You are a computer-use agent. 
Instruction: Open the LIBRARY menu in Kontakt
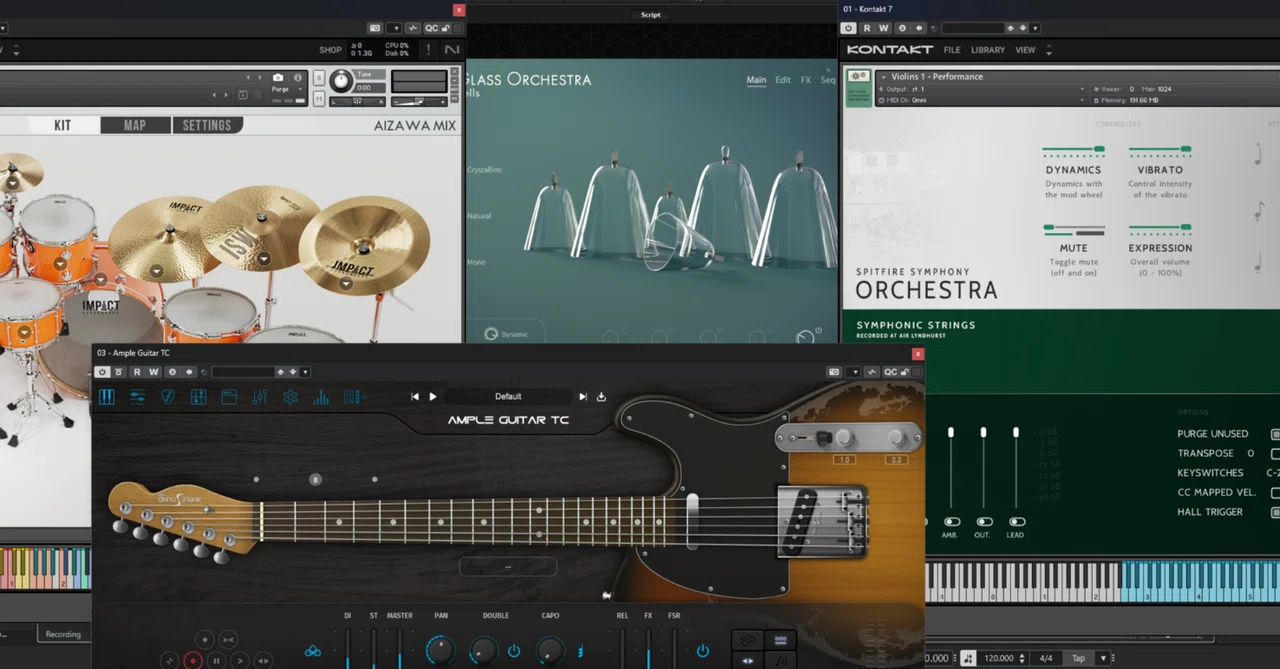click(x=988, y=50)
